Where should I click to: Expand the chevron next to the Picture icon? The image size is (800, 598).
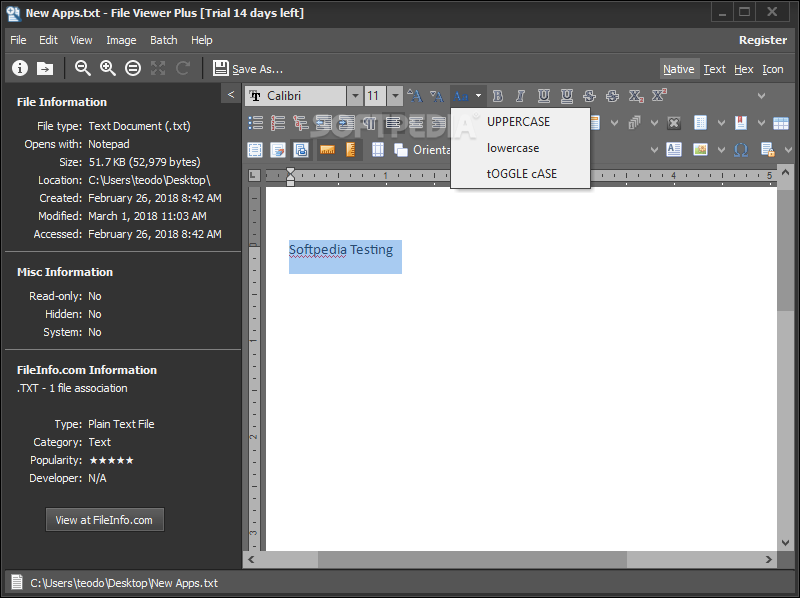click(x=721, y=150)
